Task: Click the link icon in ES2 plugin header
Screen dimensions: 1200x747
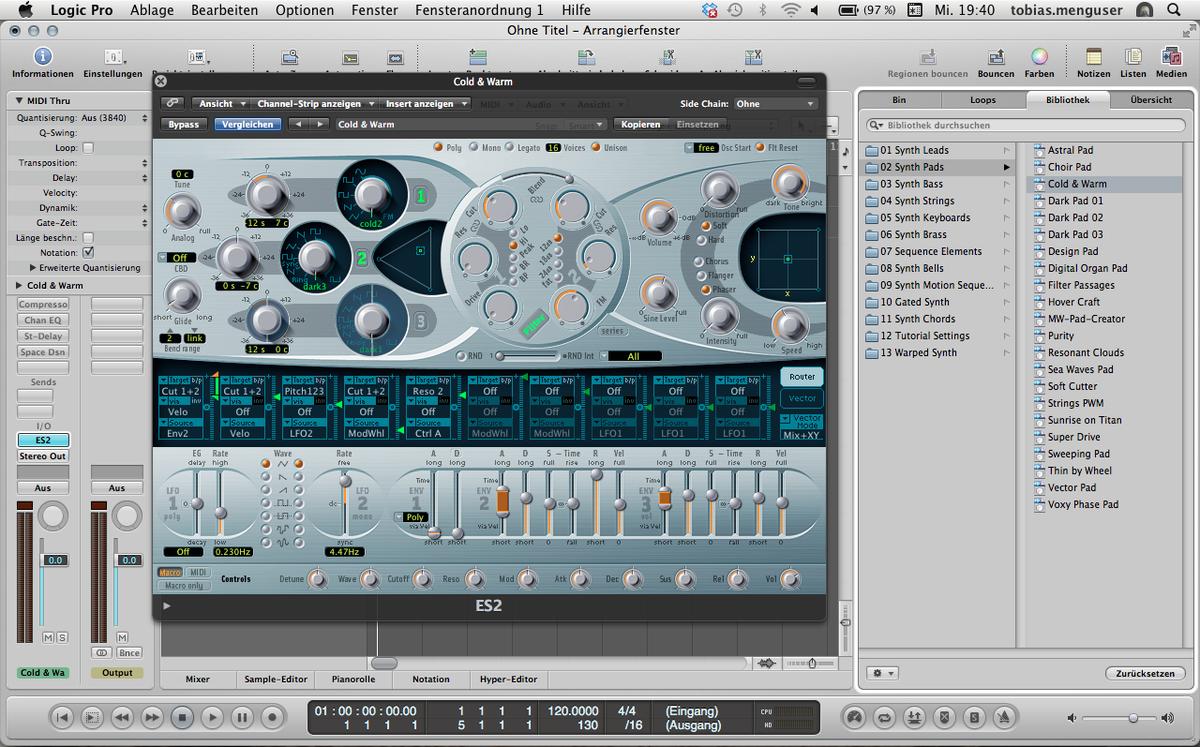Action: coord(173,103)
